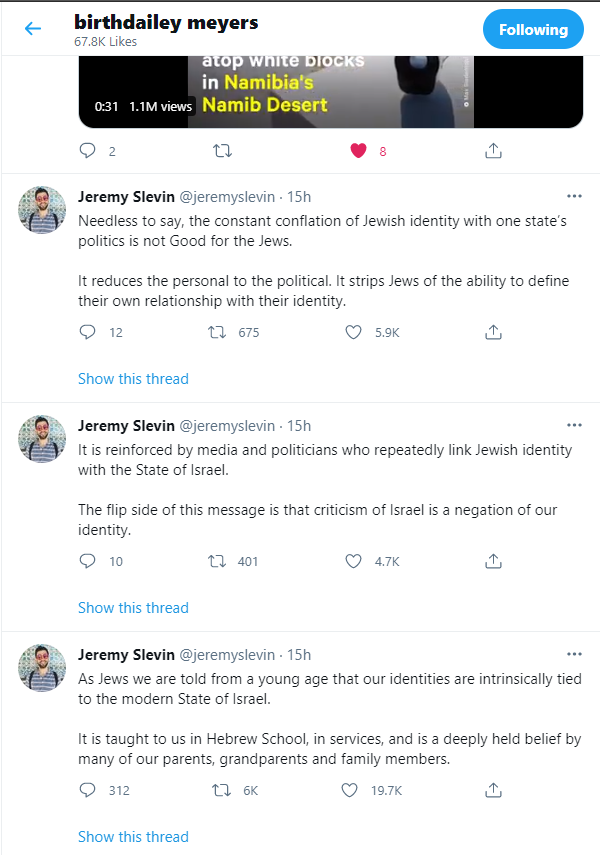
Task: Retweet the Namib Desert video tweet
Action: [222, 150]
